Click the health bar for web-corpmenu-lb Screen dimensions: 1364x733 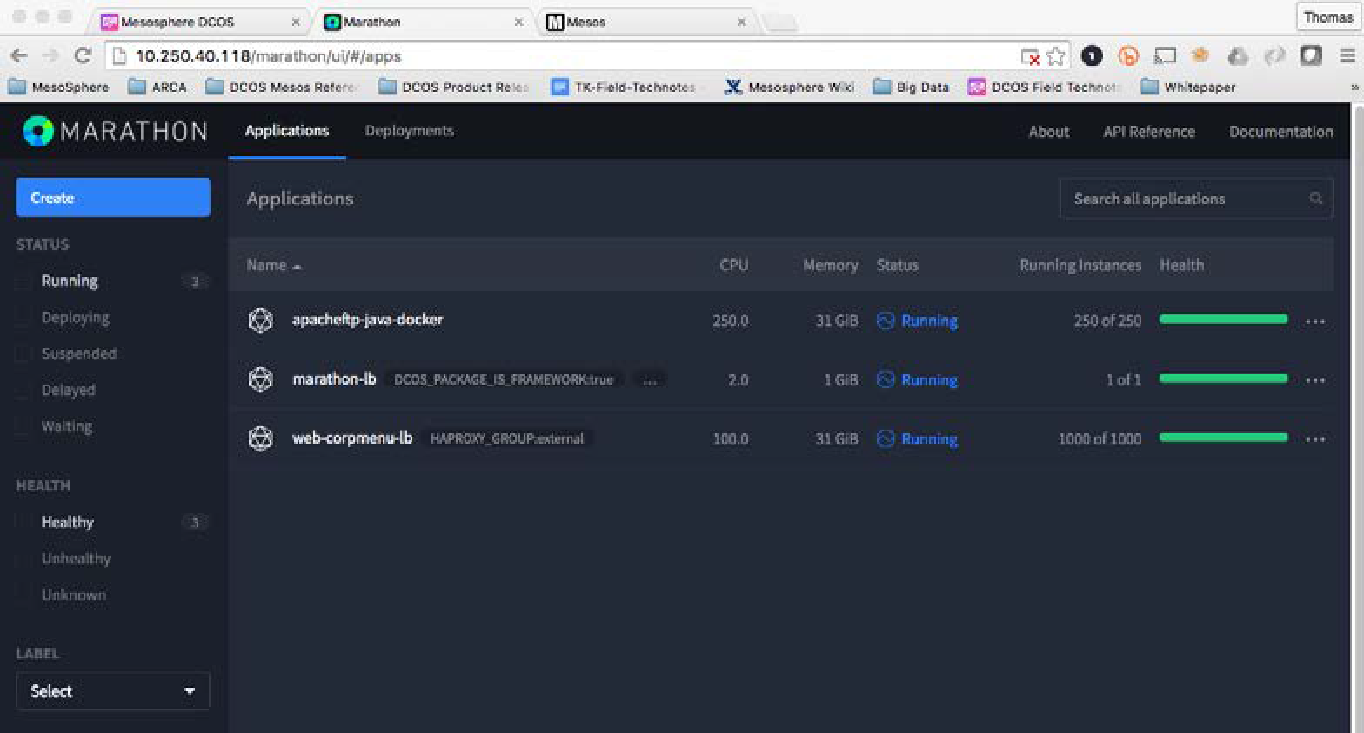click(1223, 437)
